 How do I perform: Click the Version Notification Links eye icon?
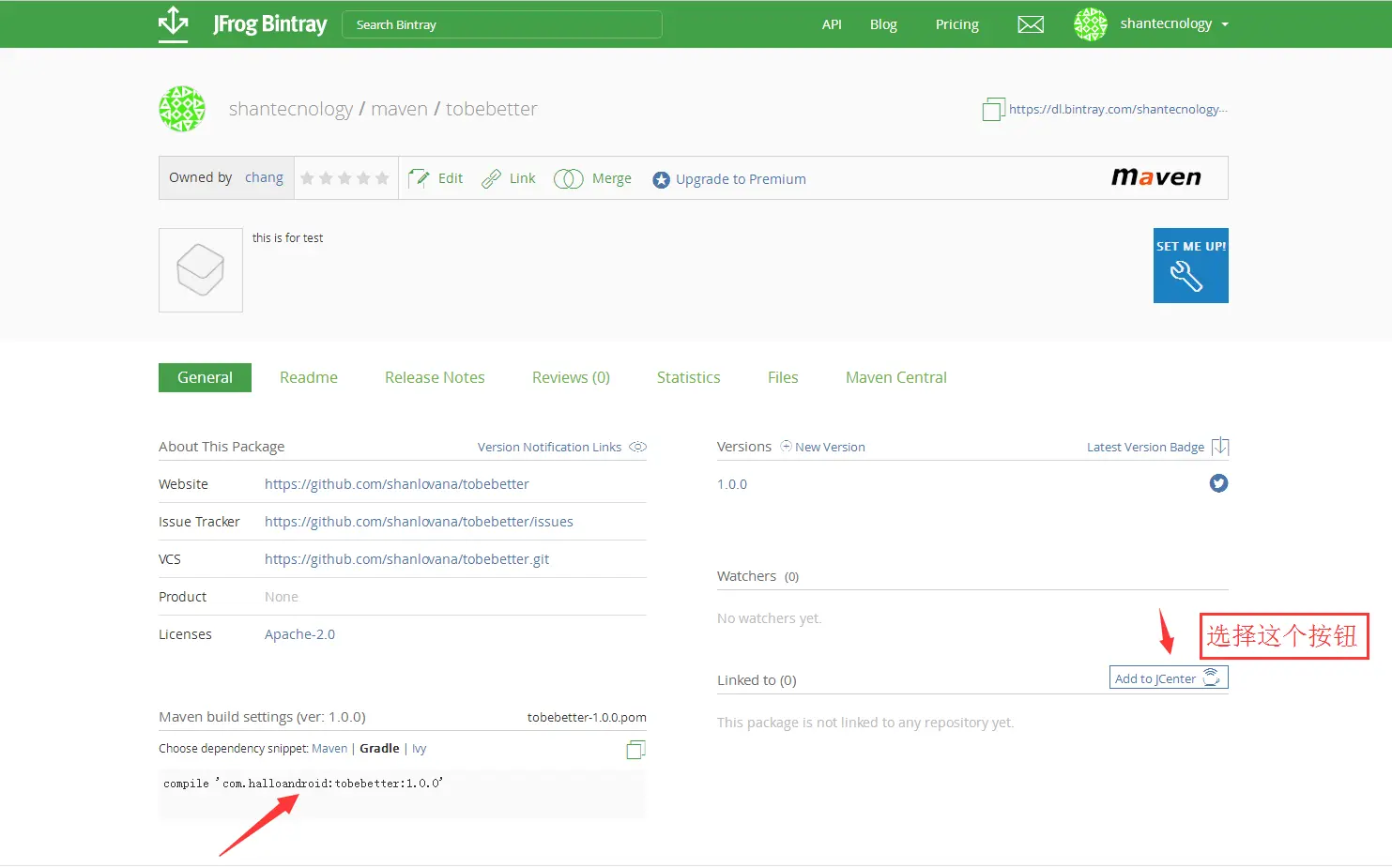[638, 447]
